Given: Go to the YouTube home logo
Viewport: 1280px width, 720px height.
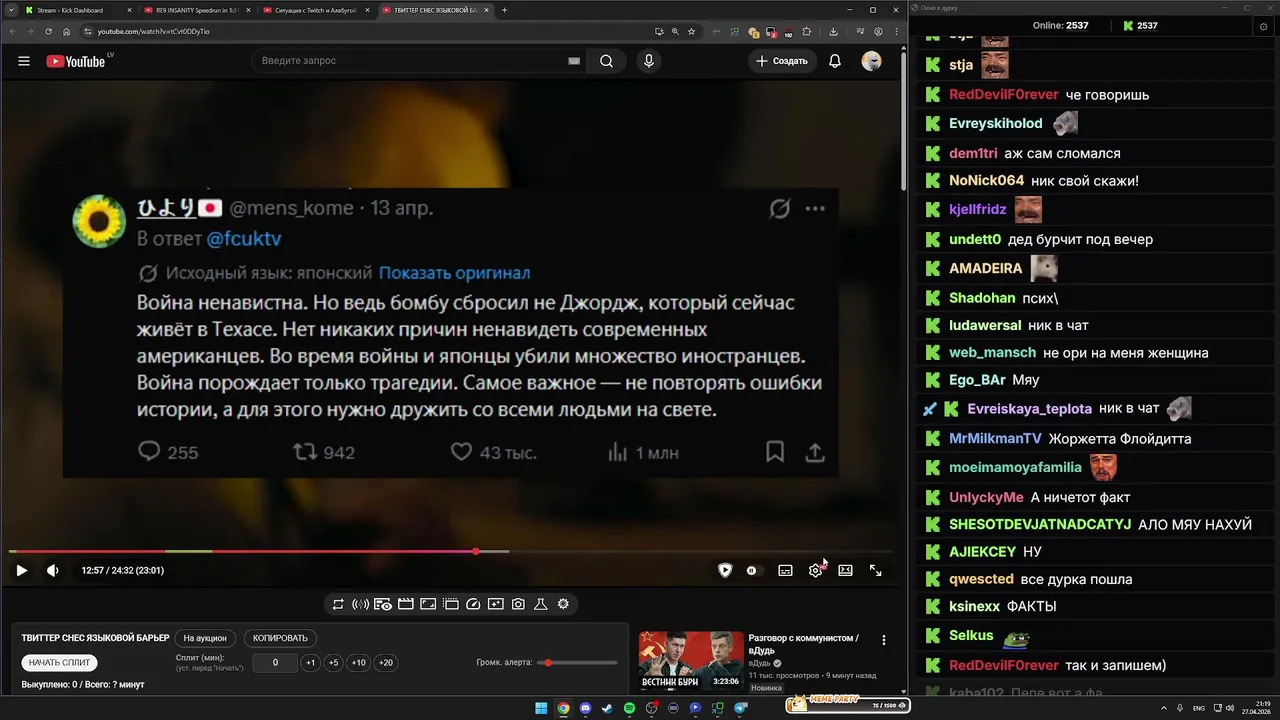Looking at the screenshot, I should tap(76, 61).
